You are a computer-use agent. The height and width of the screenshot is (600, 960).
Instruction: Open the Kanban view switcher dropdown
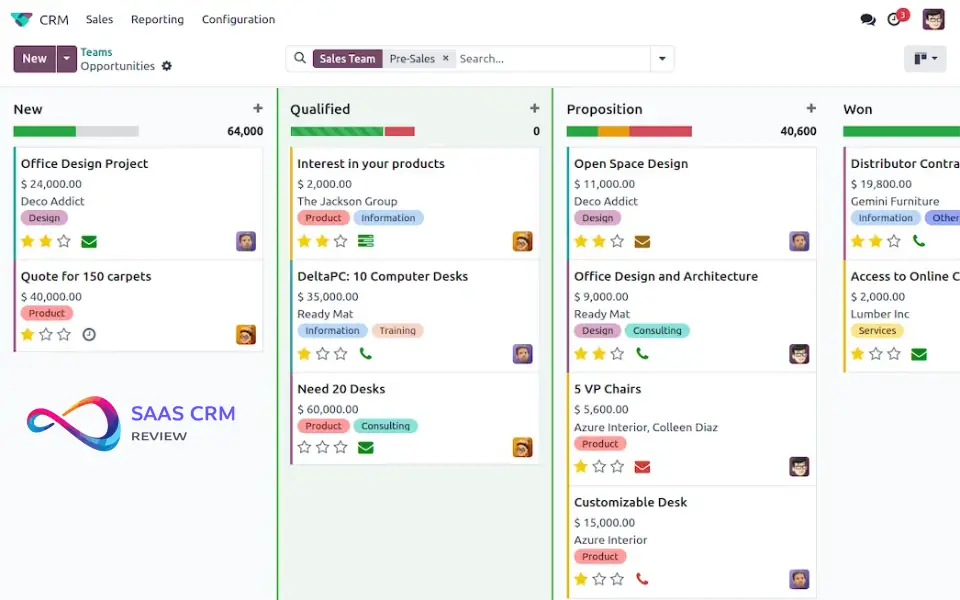(925, 59)
